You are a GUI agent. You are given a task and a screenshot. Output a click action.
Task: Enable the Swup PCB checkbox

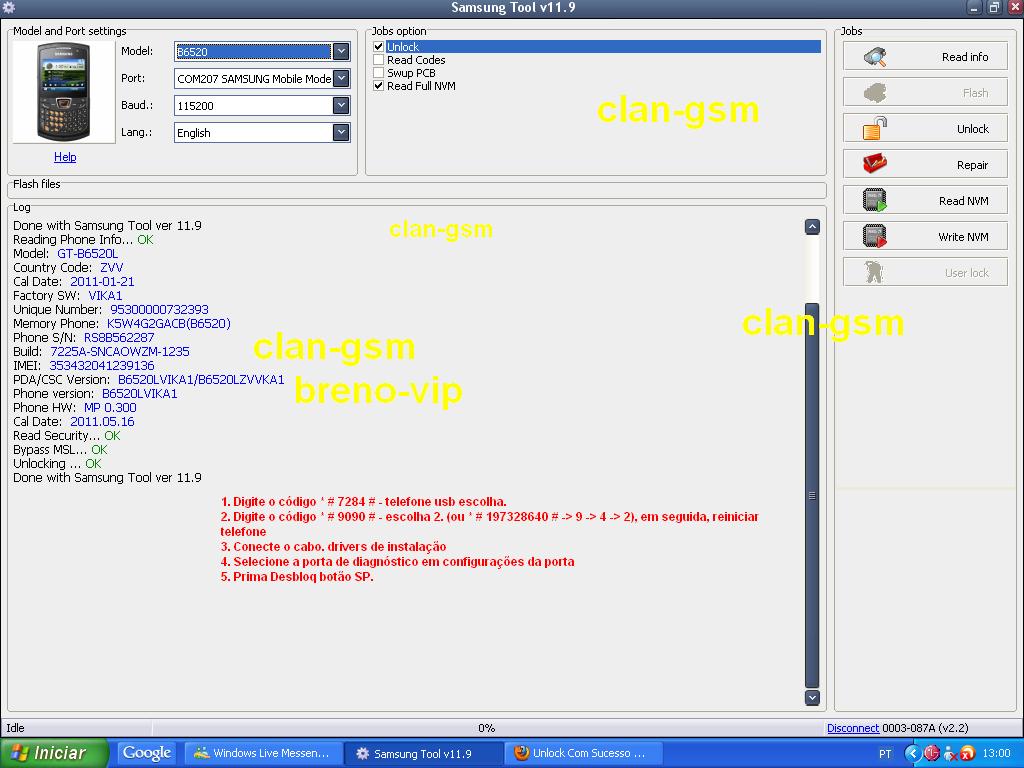378,72
